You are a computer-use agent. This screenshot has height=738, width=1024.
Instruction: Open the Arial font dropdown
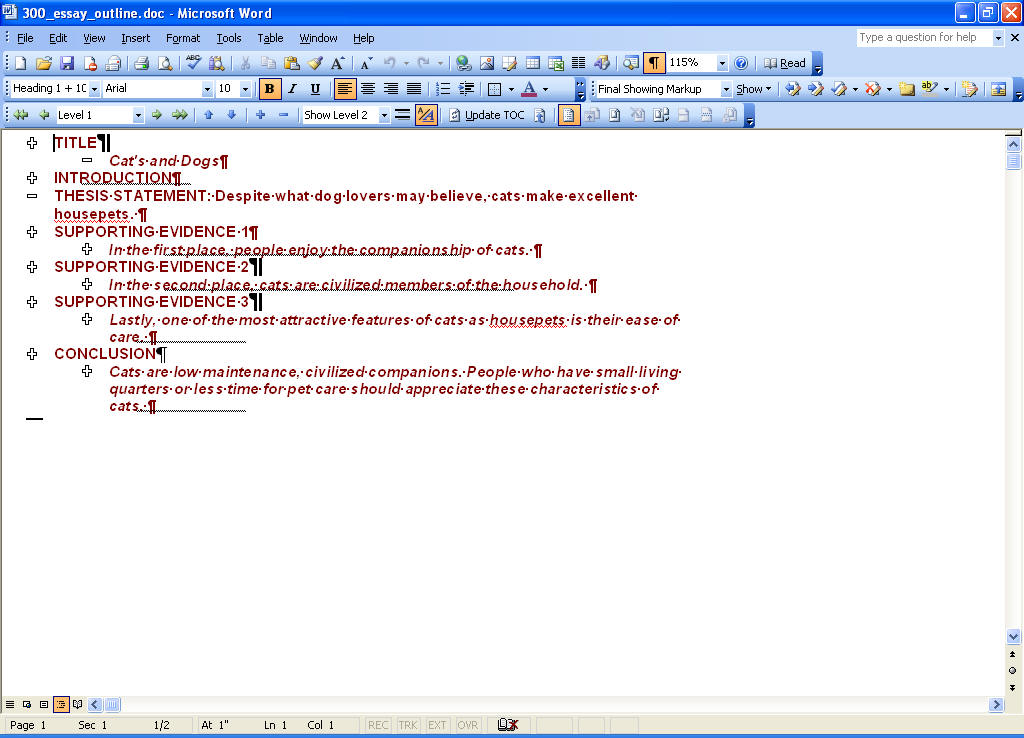click(x=207, y=89)
